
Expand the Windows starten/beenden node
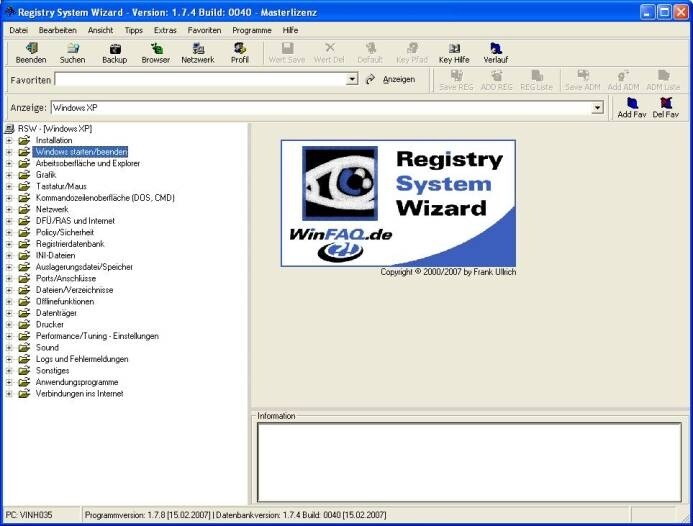(x=9, y=152)
